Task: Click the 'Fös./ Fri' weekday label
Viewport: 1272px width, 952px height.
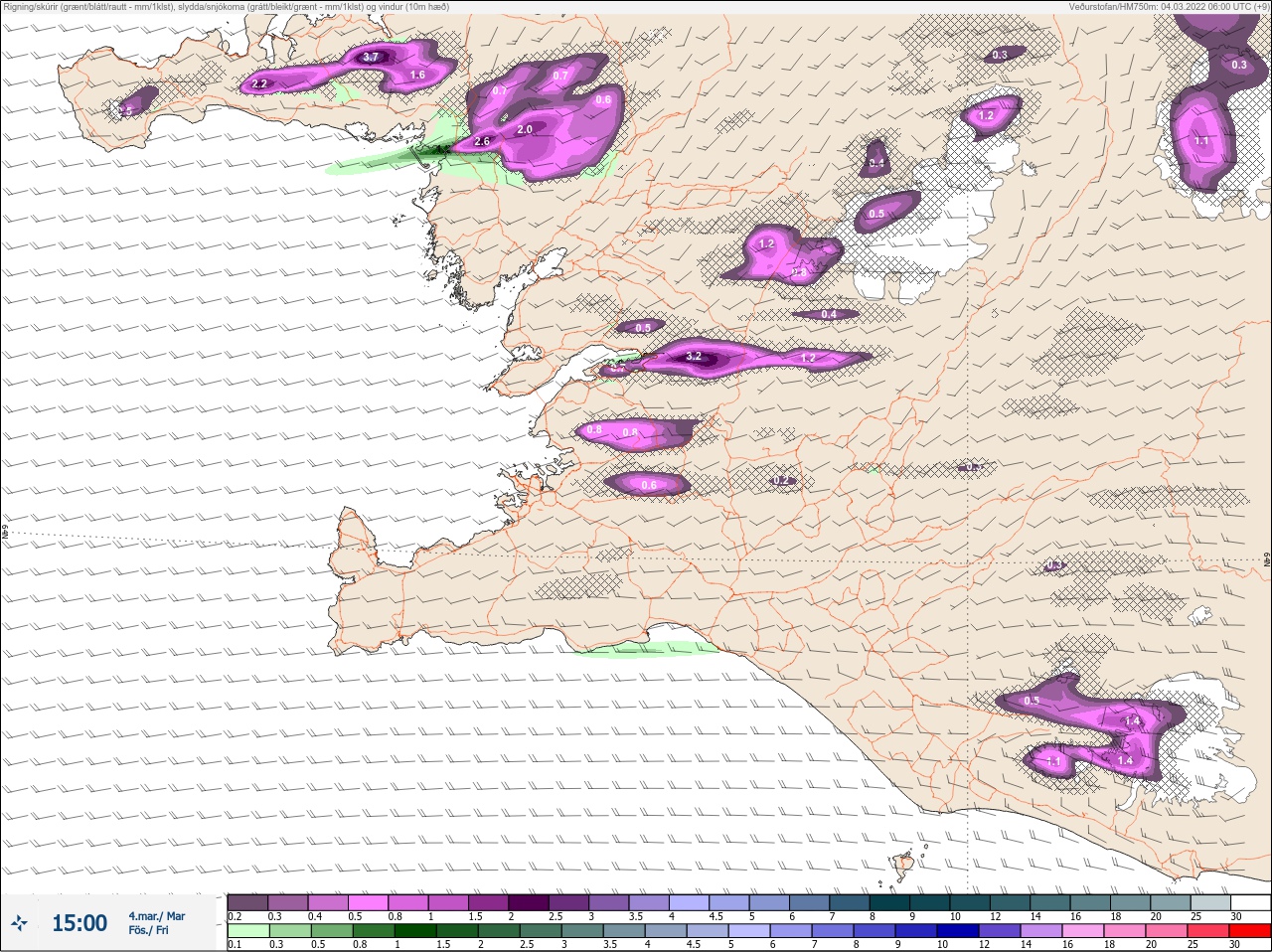Action: pyautogui.click(x=148, y=931)
